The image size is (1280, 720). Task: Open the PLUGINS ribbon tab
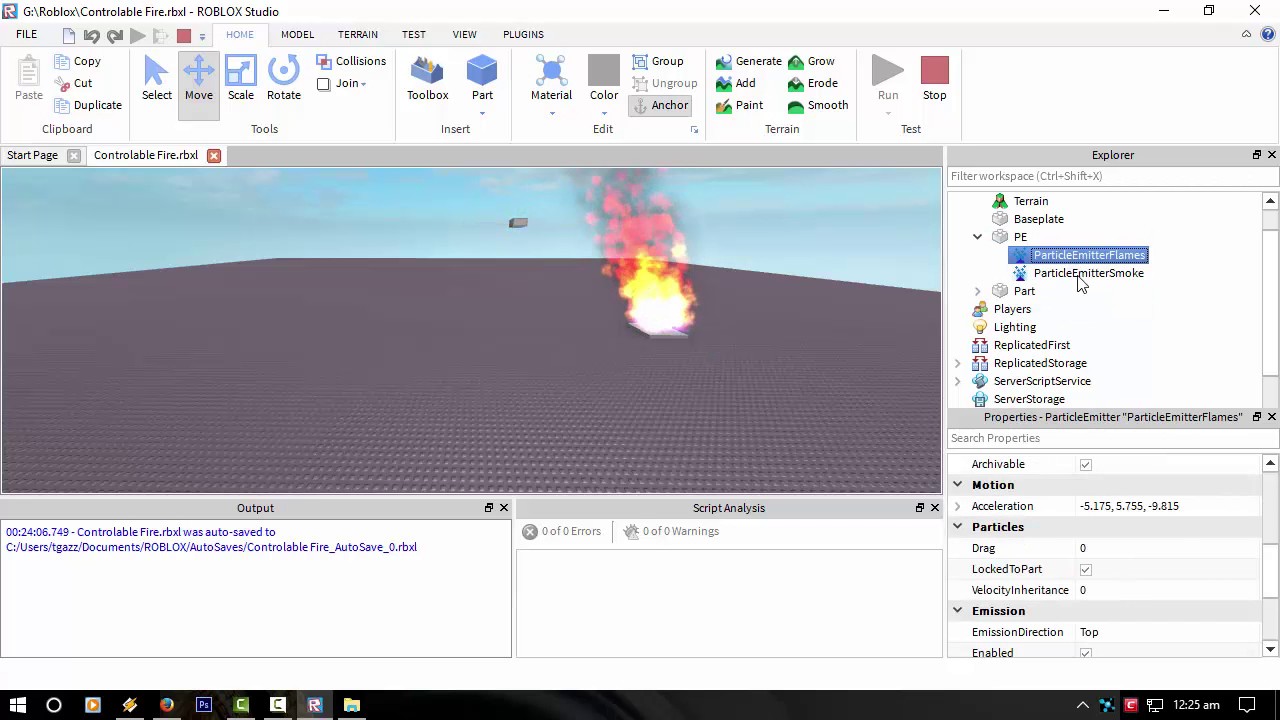(x=523, y=34)
